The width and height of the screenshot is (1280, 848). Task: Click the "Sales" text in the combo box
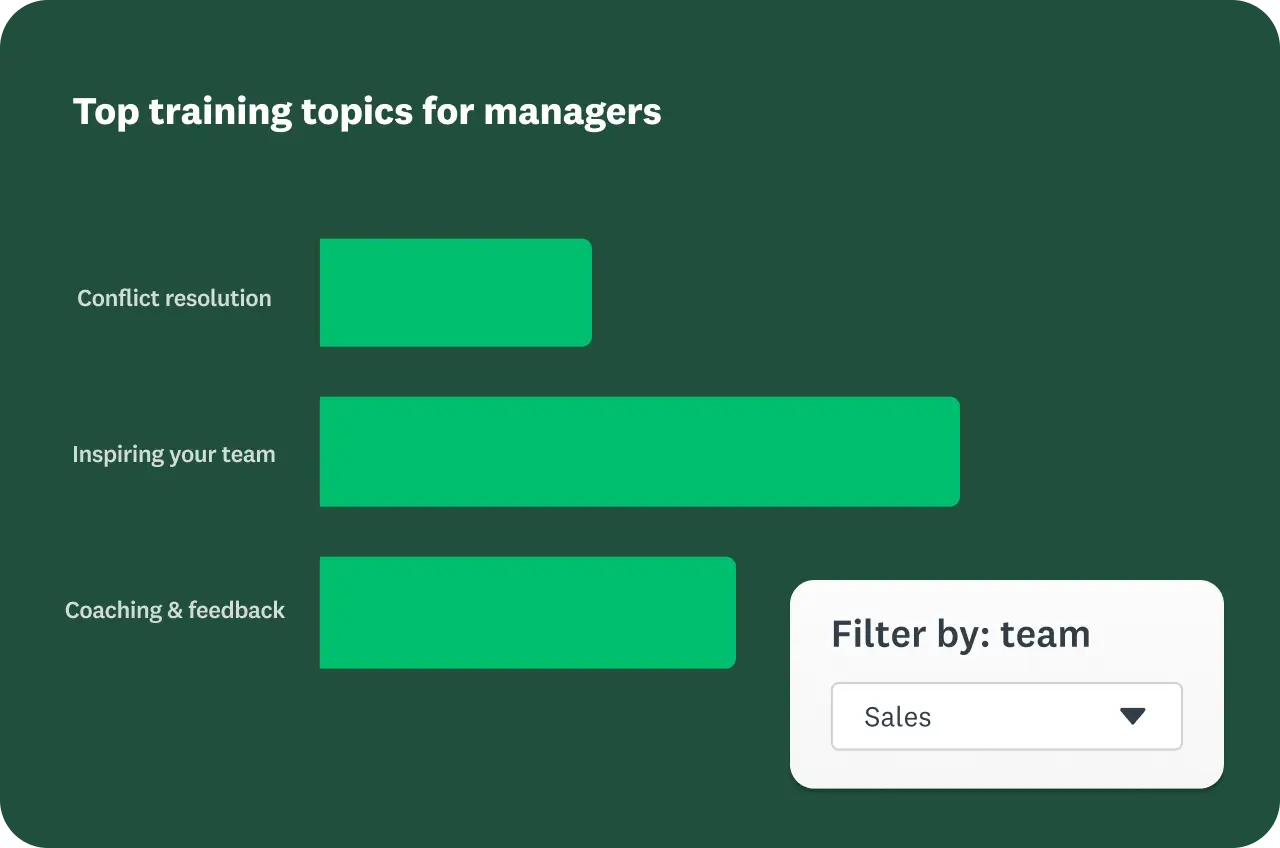(x=897, y=717)
